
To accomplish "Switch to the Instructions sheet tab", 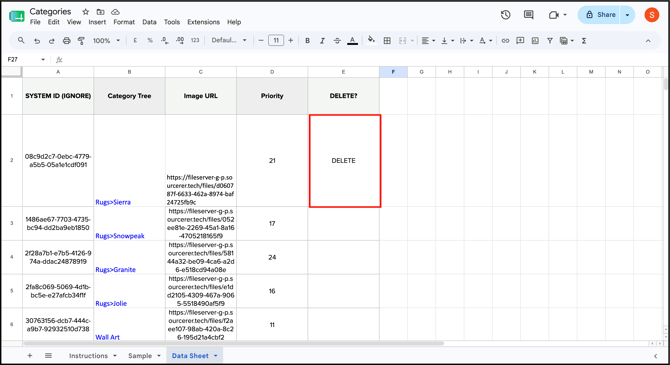I will click(x=88, y=356).
